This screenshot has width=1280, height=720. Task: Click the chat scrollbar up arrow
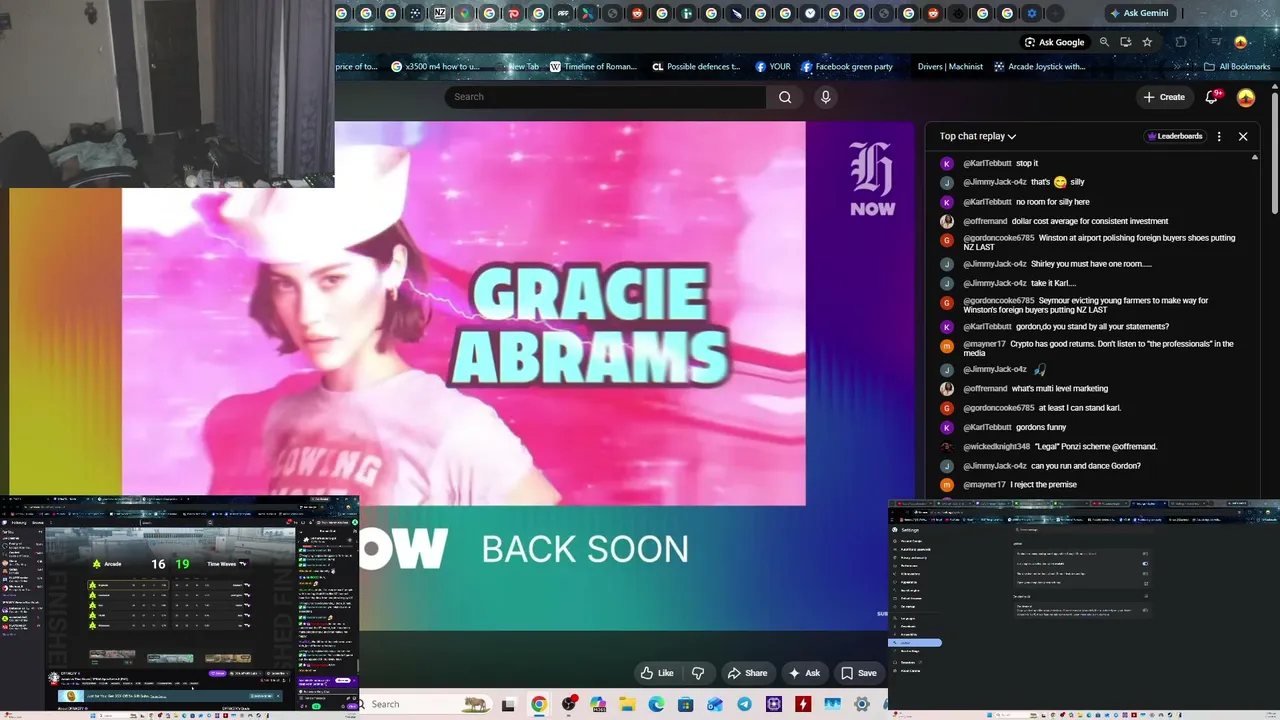[x=1255, y=157]
